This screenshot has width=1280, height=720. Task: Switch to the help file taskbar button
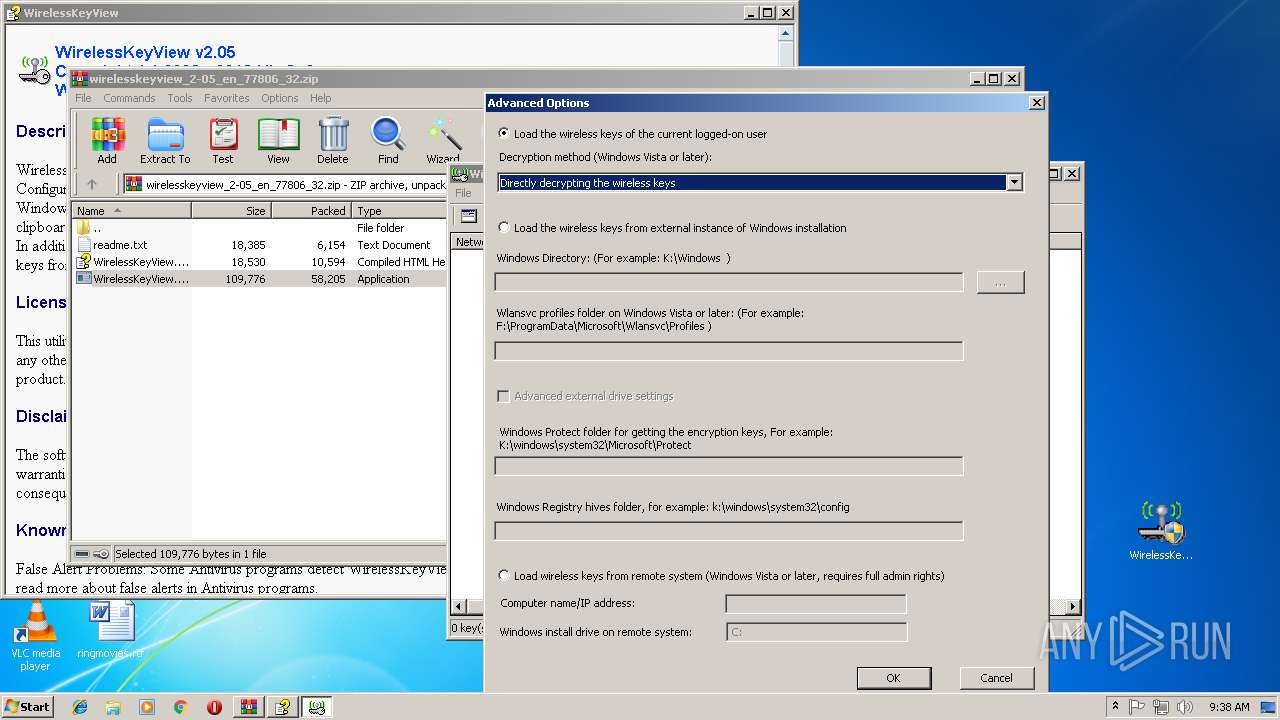tap(283, 707)
